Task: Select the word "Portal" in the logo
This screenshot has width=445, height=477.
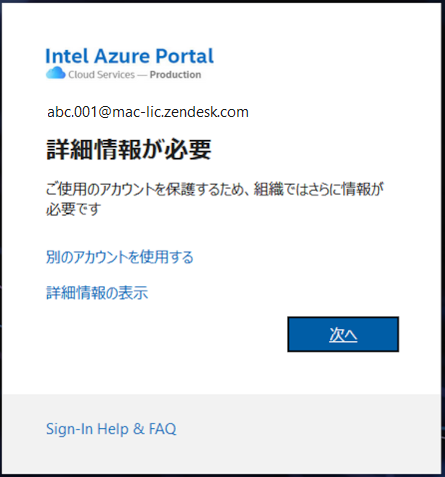Action: (184, 56)
